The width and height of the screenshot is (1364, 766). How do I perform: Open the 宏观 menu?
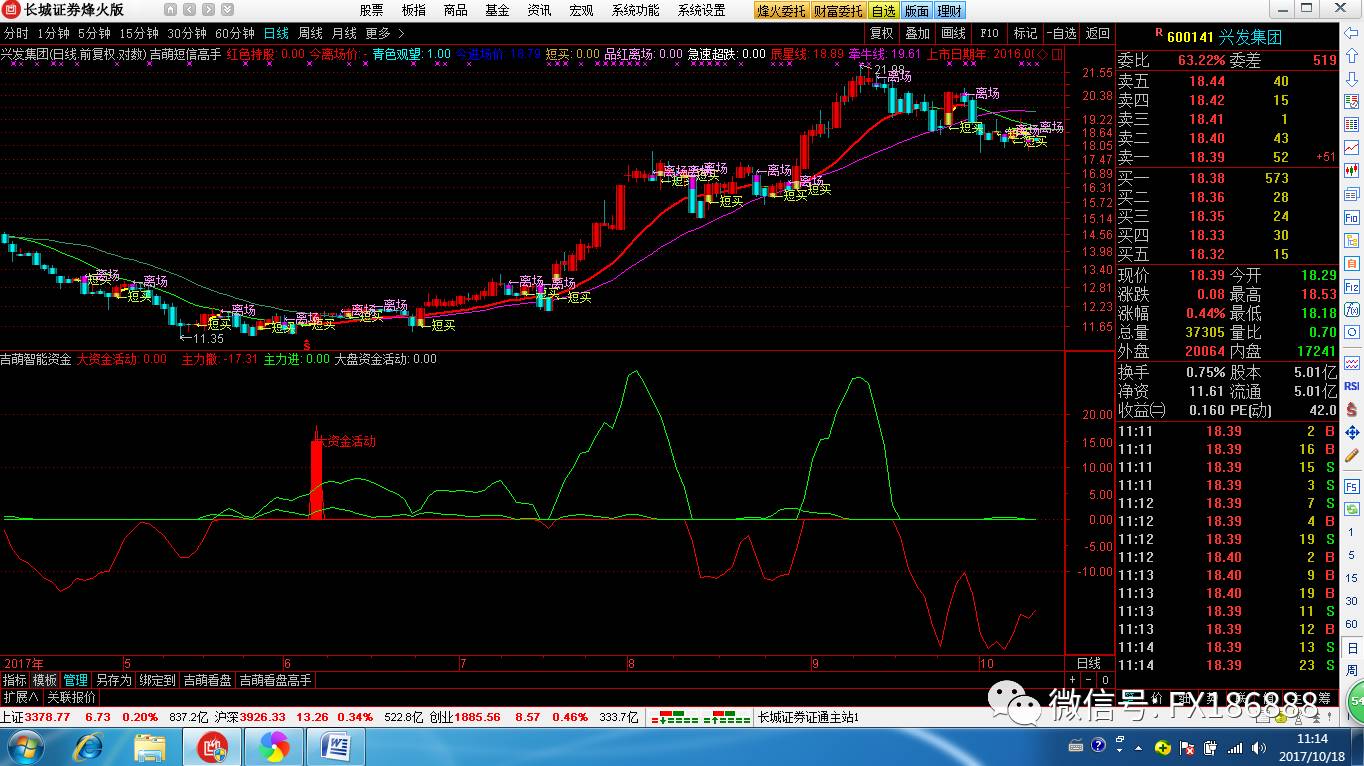pyautogui.click(x=581, y=10)
